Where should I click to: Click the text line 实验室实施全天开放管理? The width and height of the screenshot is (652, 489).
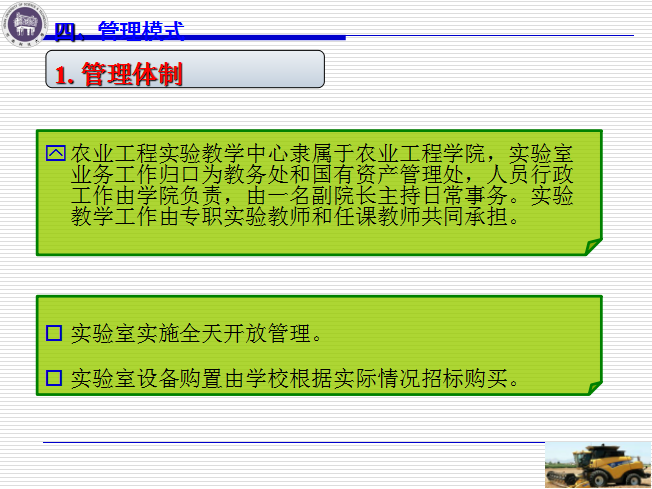click(196, 333)
